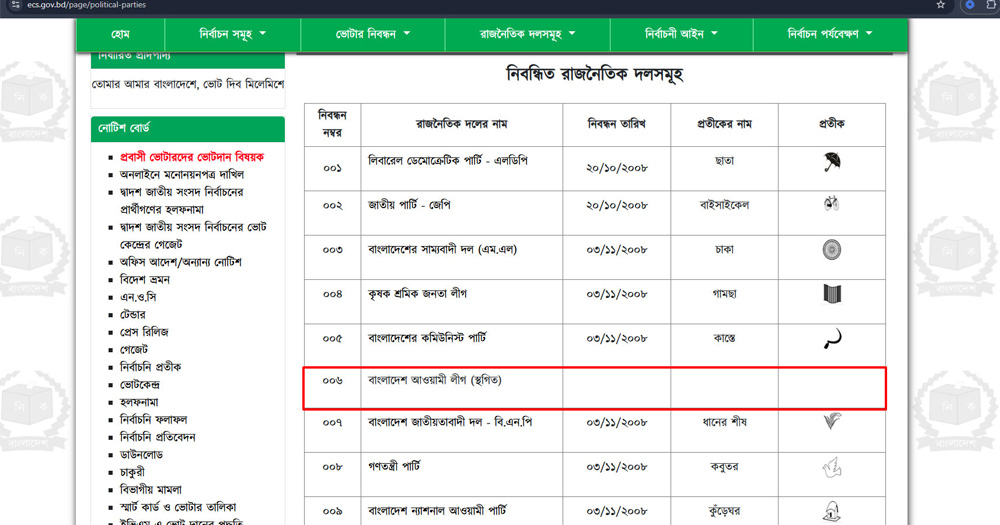Click the umbrella symbol icon for LDP

click(832, 162)
